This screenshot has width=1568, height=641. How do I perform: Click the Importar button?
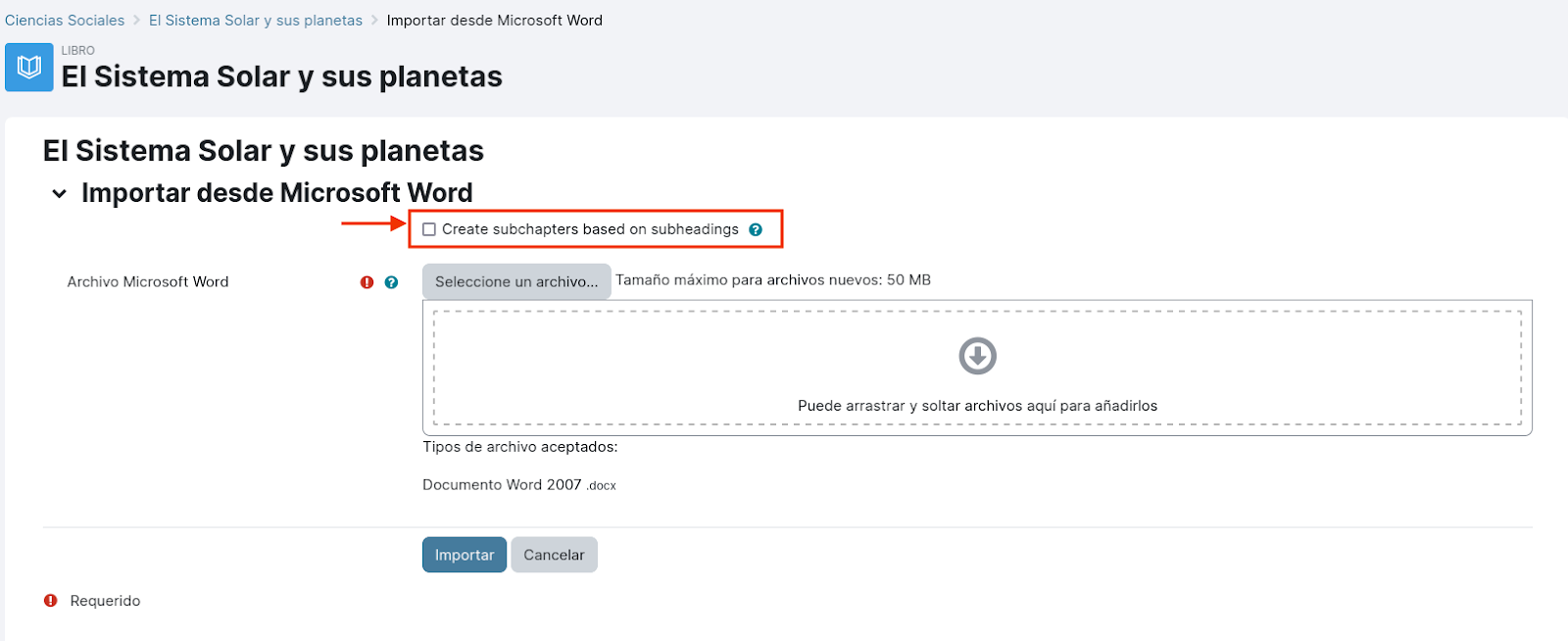(465, 555)
